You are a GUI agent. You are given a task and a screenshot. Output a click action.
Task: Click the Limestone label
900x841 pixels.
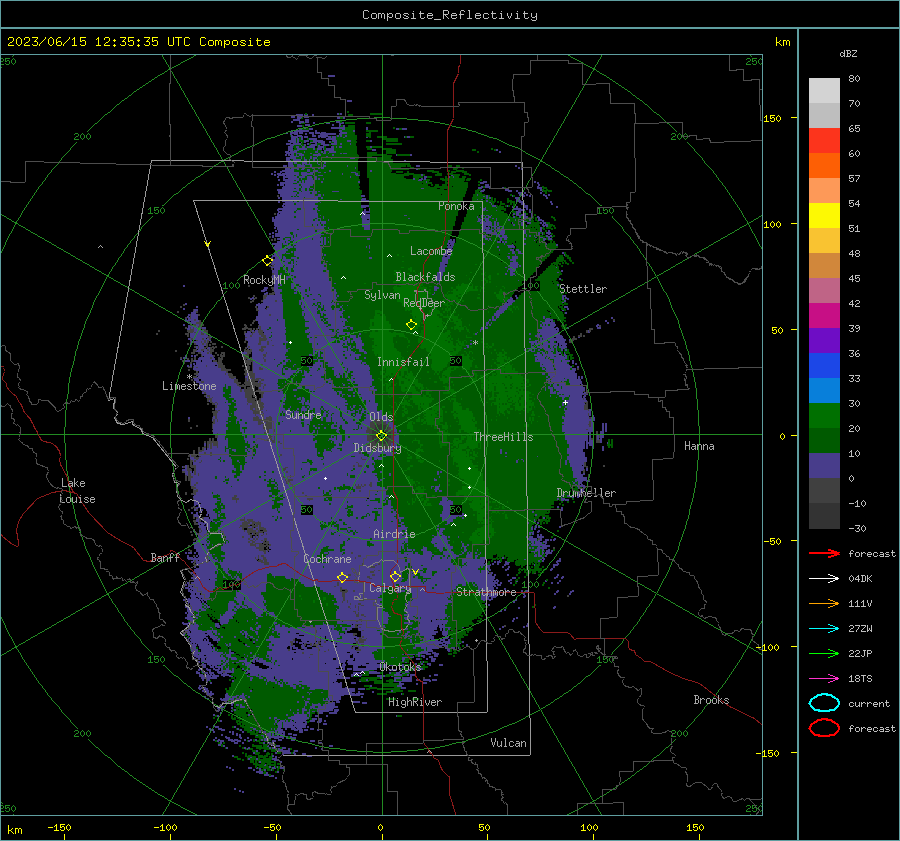click(189, 386)
